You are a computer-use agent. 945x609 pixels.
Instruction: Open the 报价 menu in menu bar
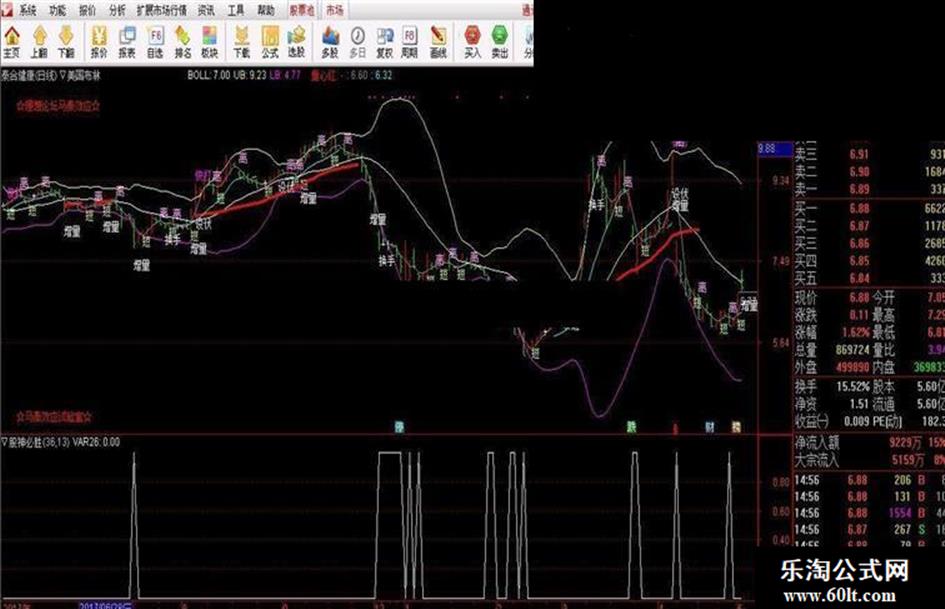87,11
